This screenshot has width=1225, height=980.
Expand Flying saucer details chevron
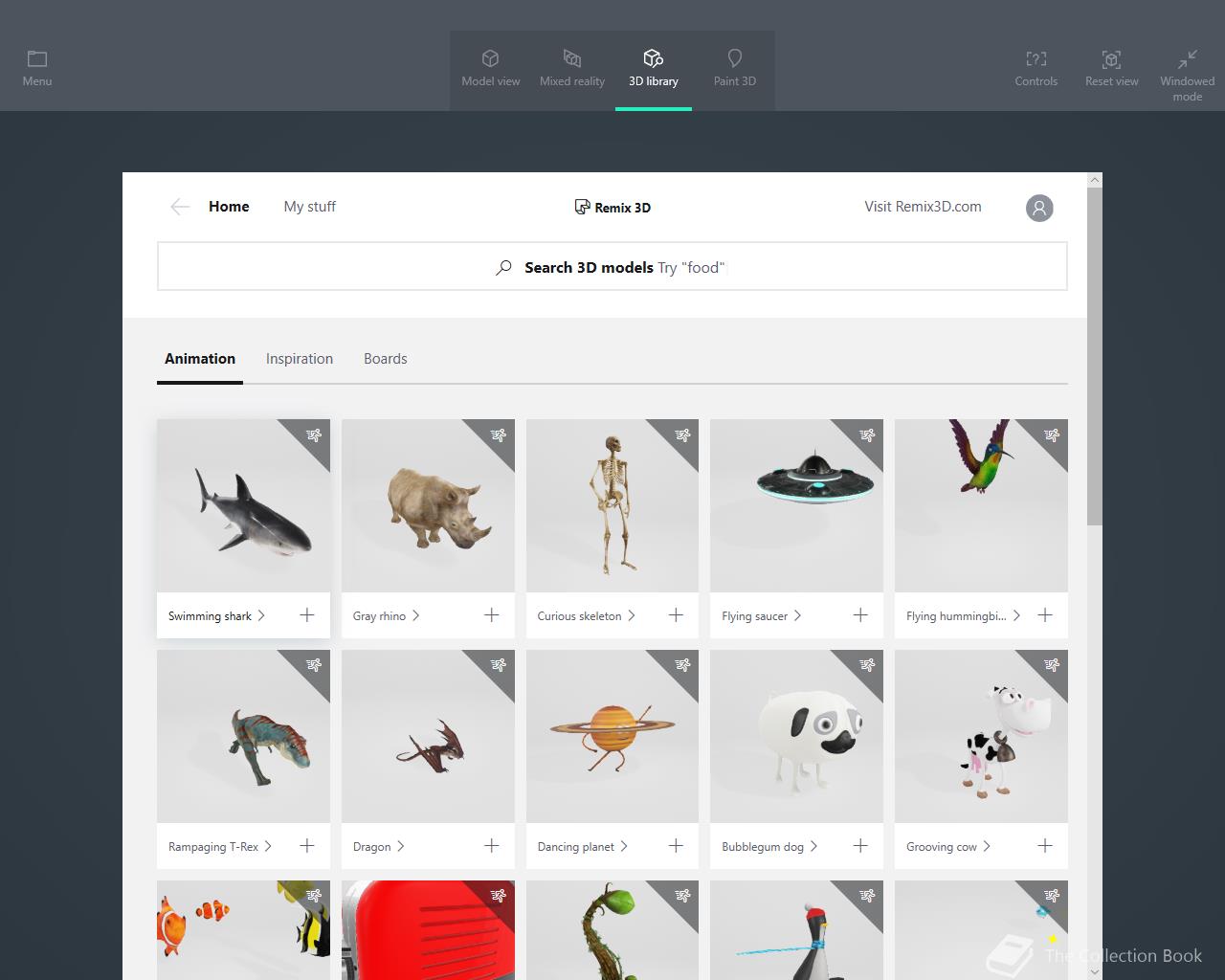coord(797,615)
